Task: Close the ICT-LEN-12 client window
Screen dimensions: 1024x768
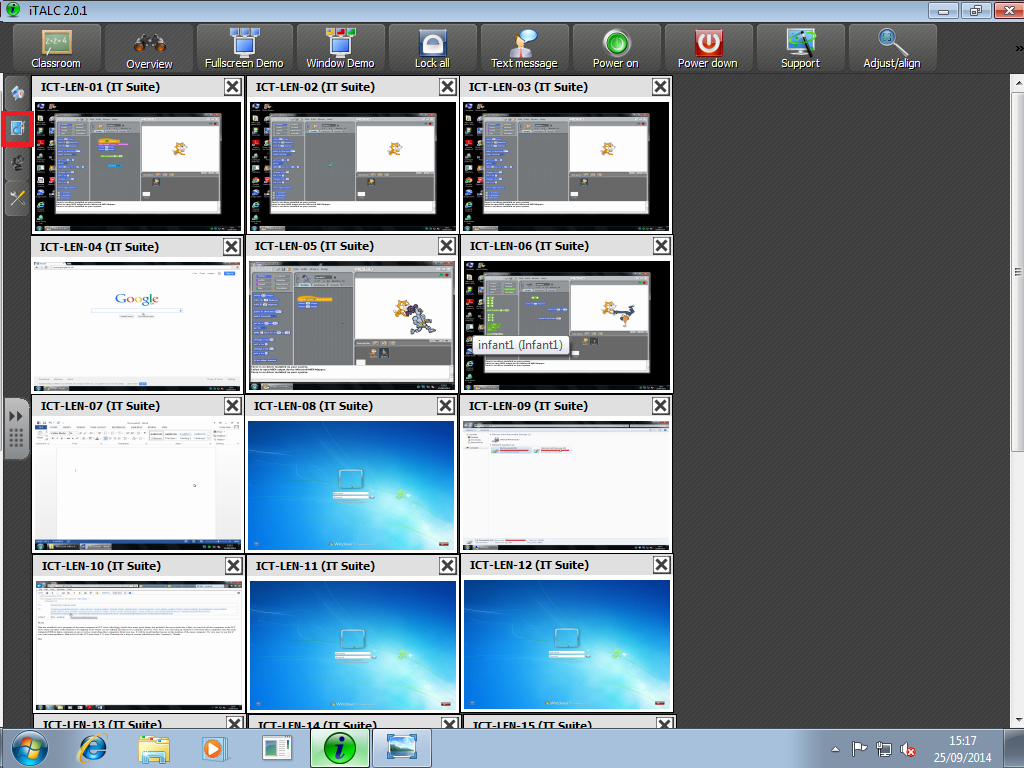Action: click(x=662, y=565)
